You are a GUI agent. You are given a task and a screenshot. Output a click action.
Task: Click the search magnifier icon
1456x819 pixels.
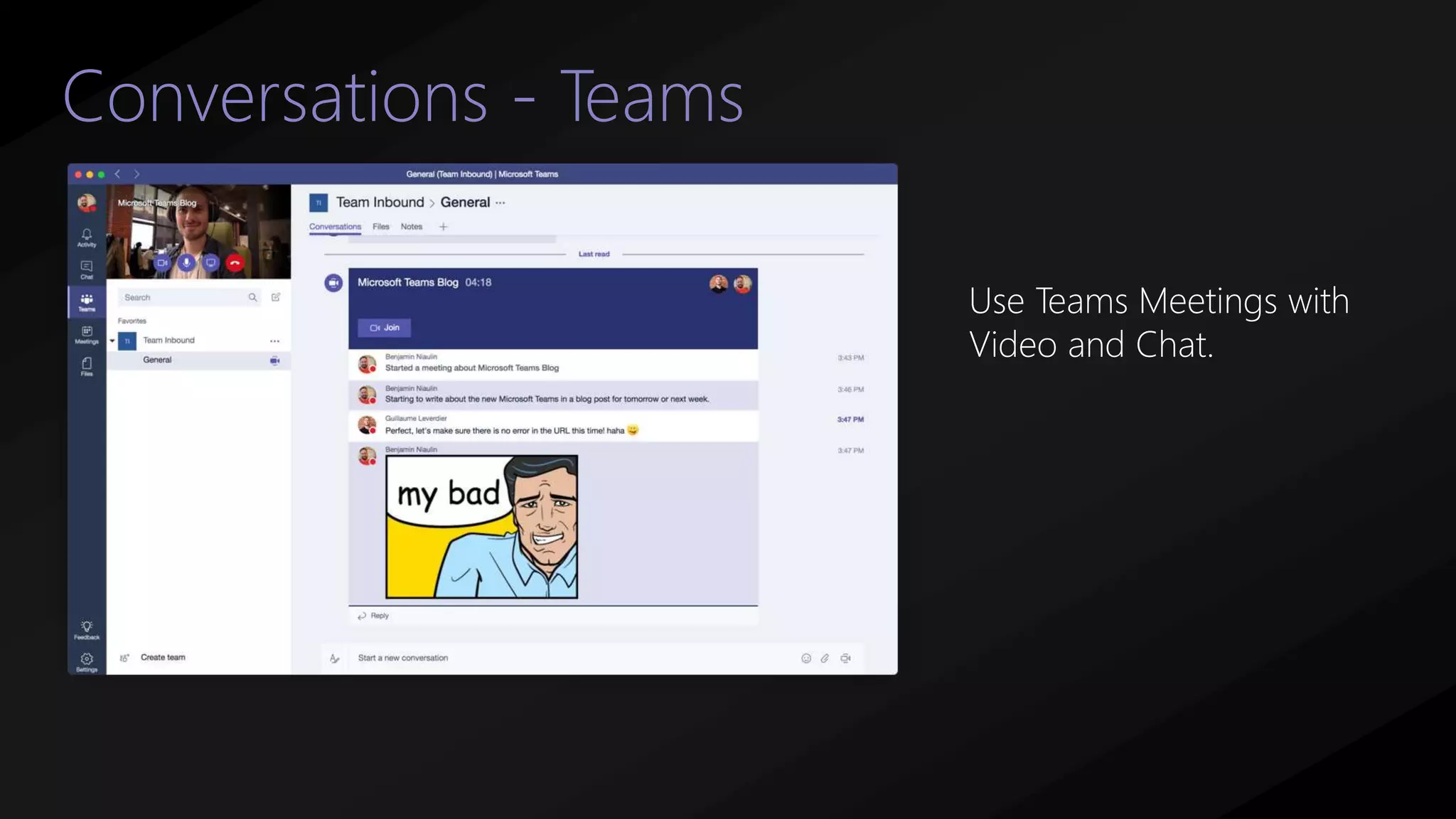(x=252, y=297)
